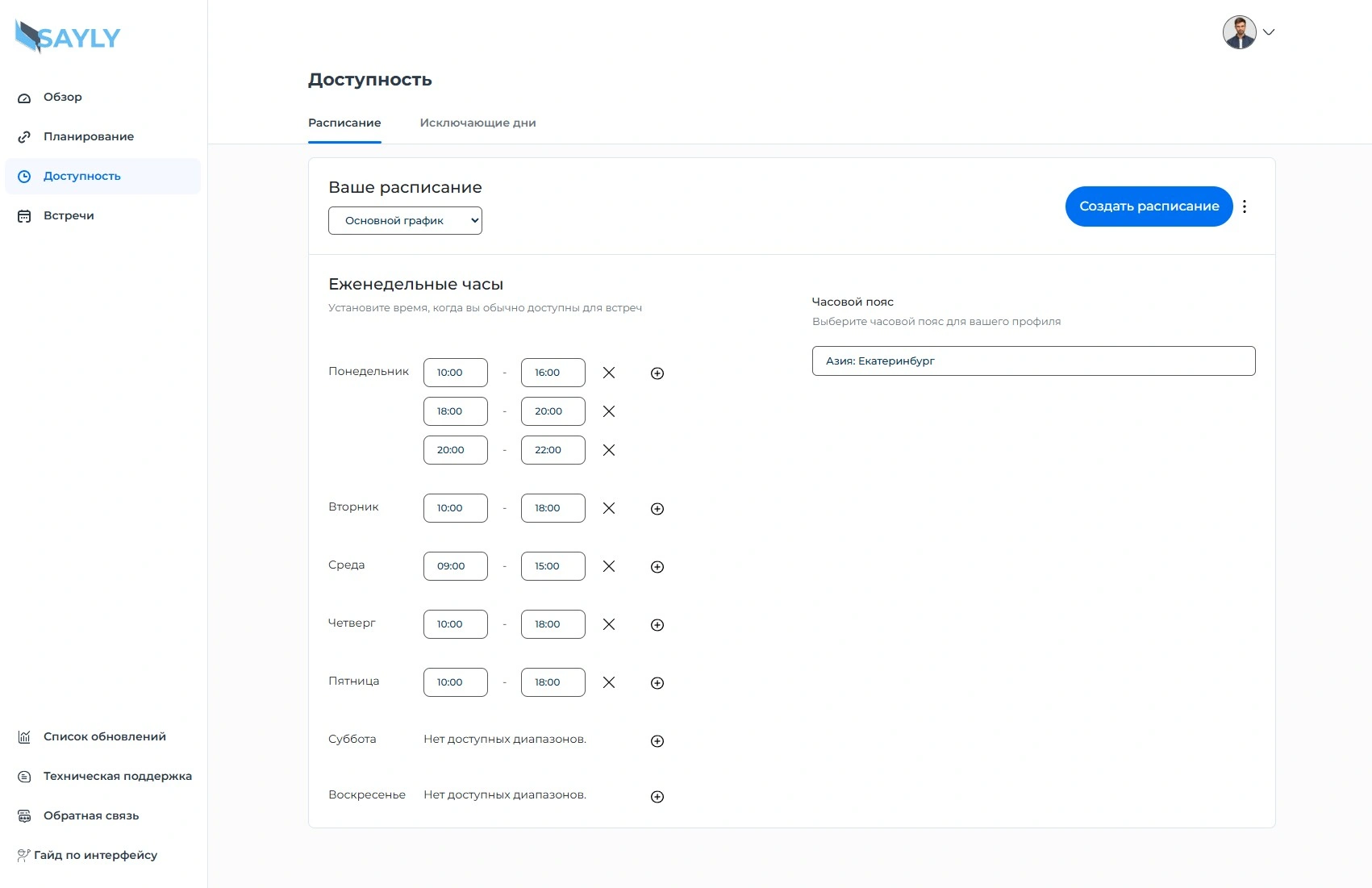Add a time range for Saturday
The height and width of the screenshot is (888, 1372).
[657, 741]
